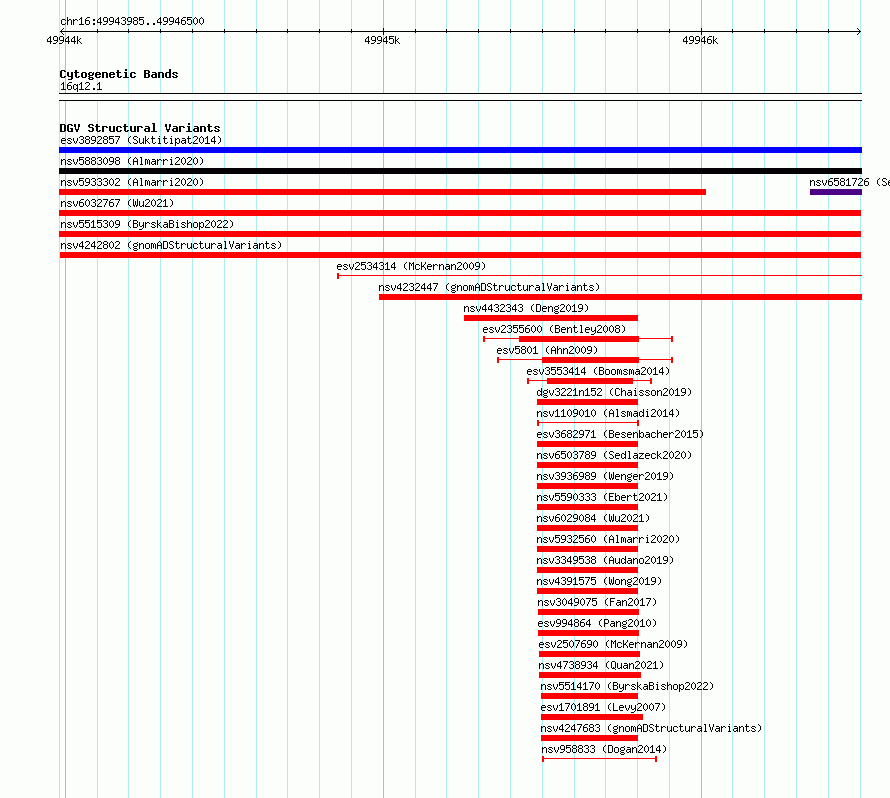The height and width of the screenshot is (798, 890).
Task: Click esv2355600 (Bentley2008) label
Action: pos(554,329)
